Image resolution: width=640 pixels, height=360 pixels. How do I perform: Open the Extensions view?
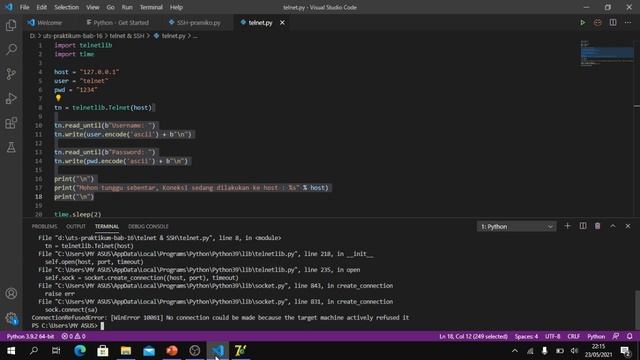tap(11, 123)
